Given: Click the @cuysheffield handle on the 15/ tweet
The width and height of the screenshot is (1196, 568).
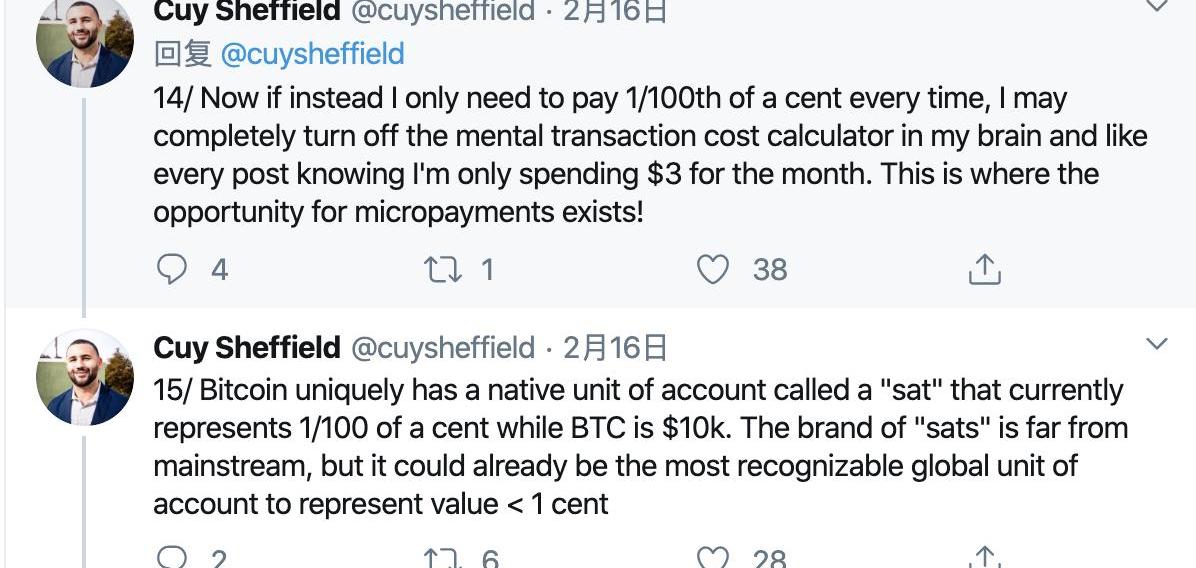Looking at the screenshot, I should (443, 348).
